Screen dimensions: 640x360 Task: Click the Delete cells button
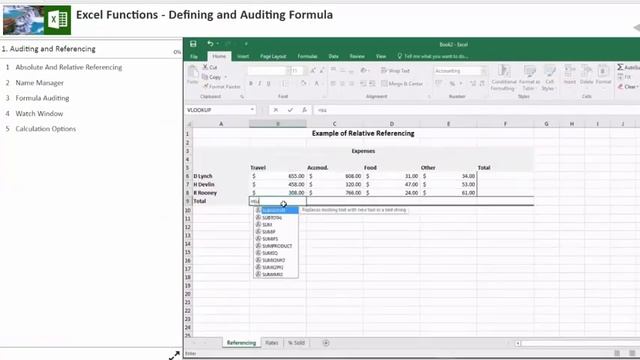pyautogui.click(x=587, y=75)
